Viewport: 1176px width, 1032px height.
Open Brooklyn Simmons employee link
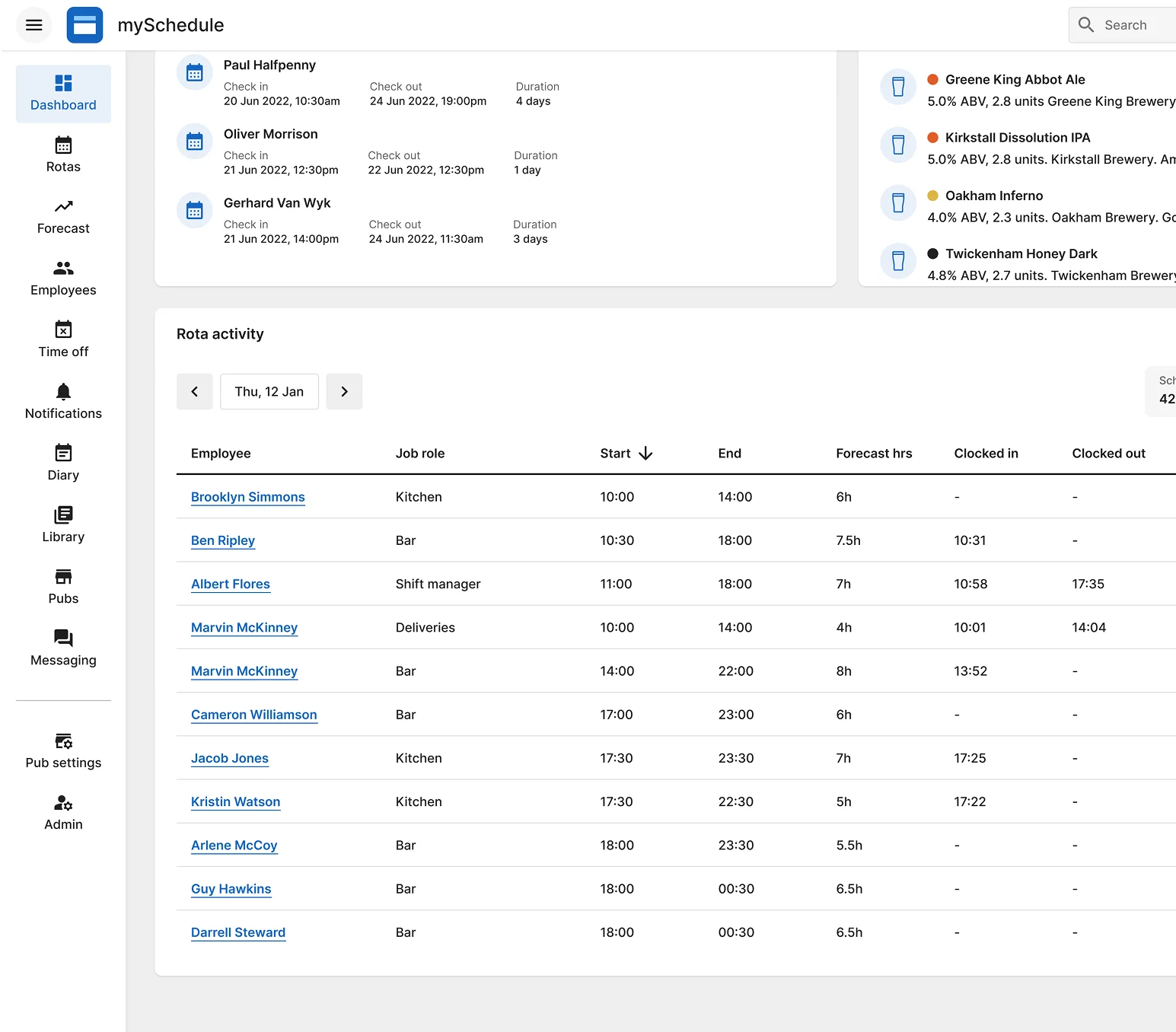[x=248, y=497]
